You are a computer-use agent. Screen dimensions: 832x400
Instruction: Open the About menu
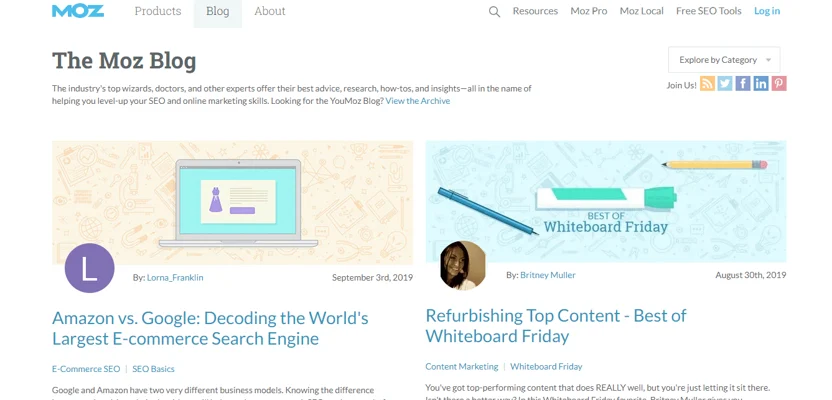click(x=270, y=11)
